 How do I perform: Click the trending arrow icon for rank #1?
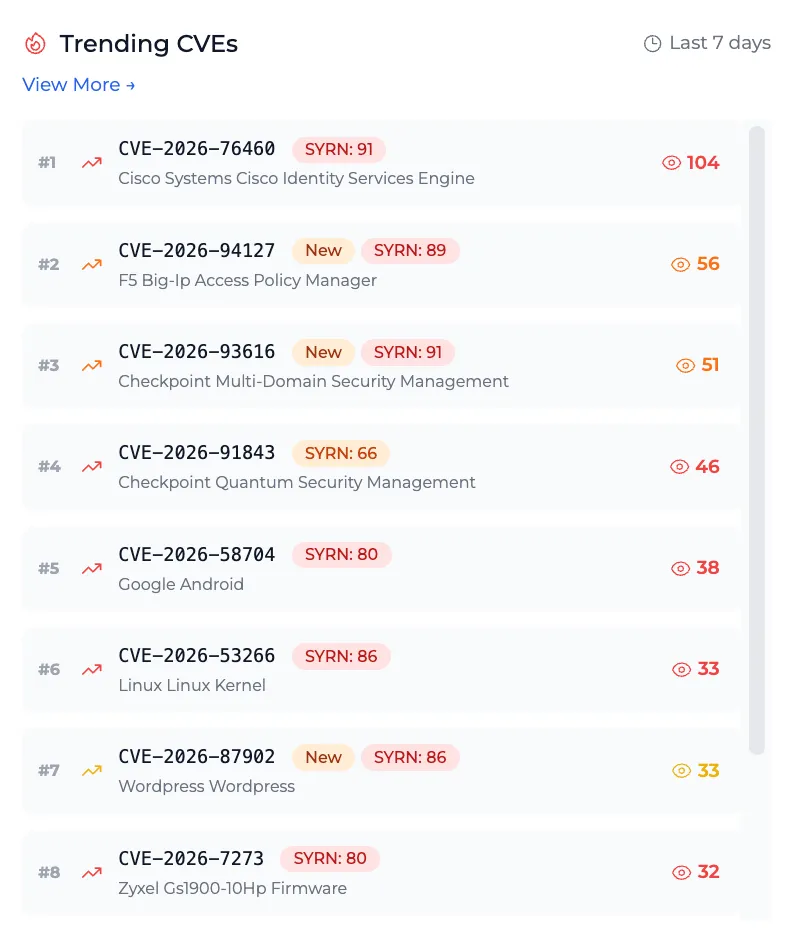point(92,163)
